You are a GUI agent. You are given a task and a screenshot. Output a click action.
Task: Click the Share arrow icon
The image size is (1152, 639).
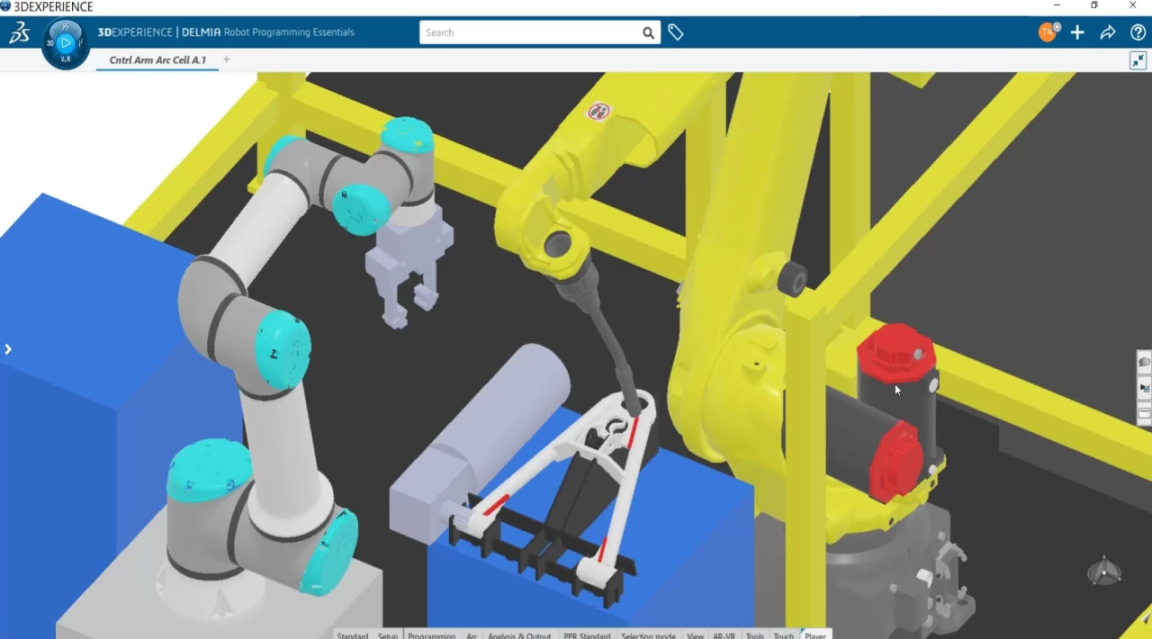1108,33
